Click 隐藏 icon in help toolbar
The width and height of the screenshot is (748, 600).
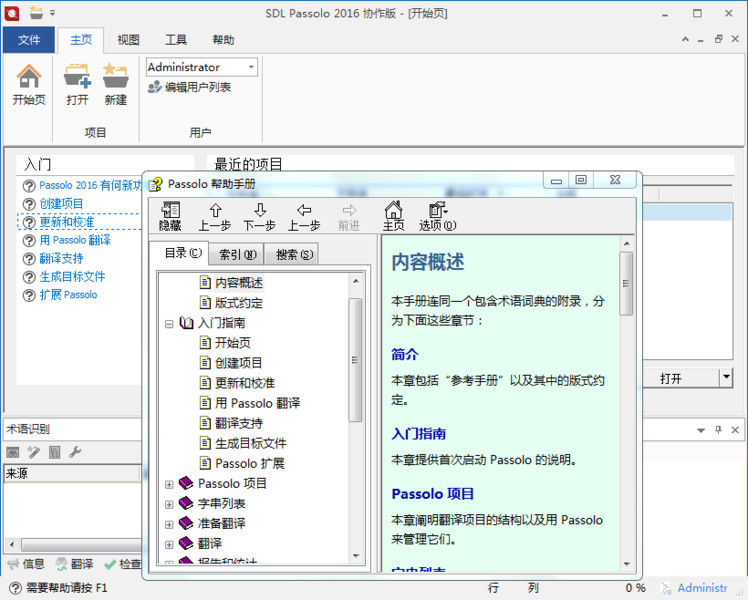[x=170, y=210]
